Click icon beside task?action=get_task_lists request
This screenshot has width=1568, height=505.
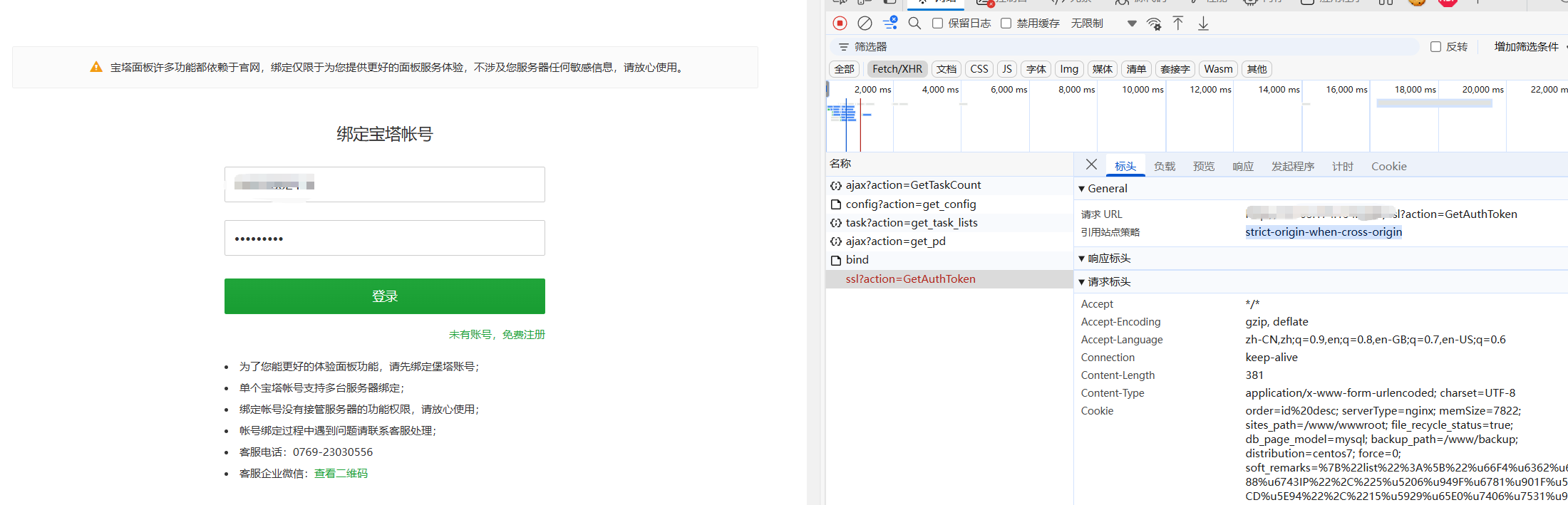(836, 223)
